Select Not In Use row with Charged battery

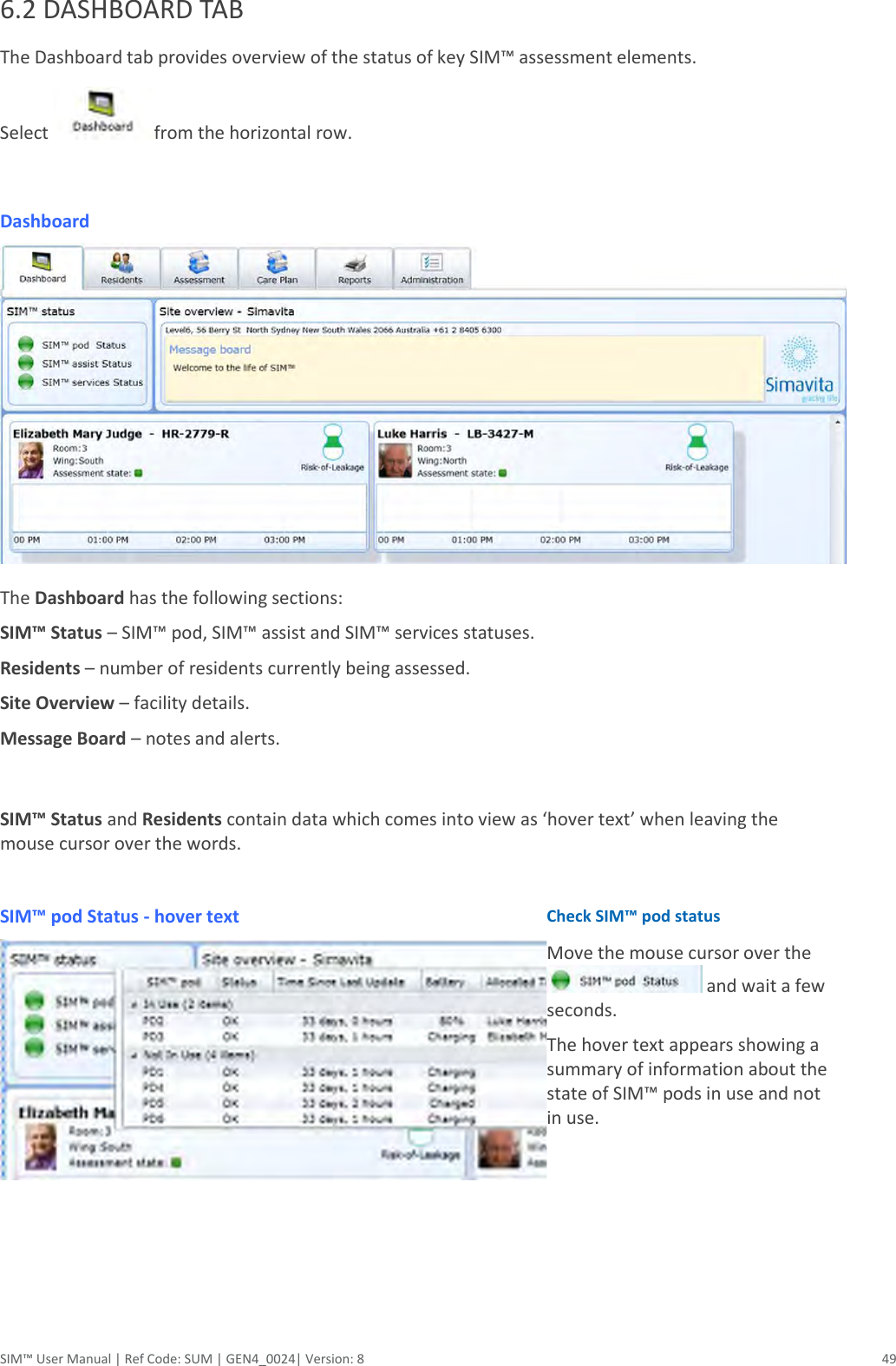click(x=337, y=1104)
